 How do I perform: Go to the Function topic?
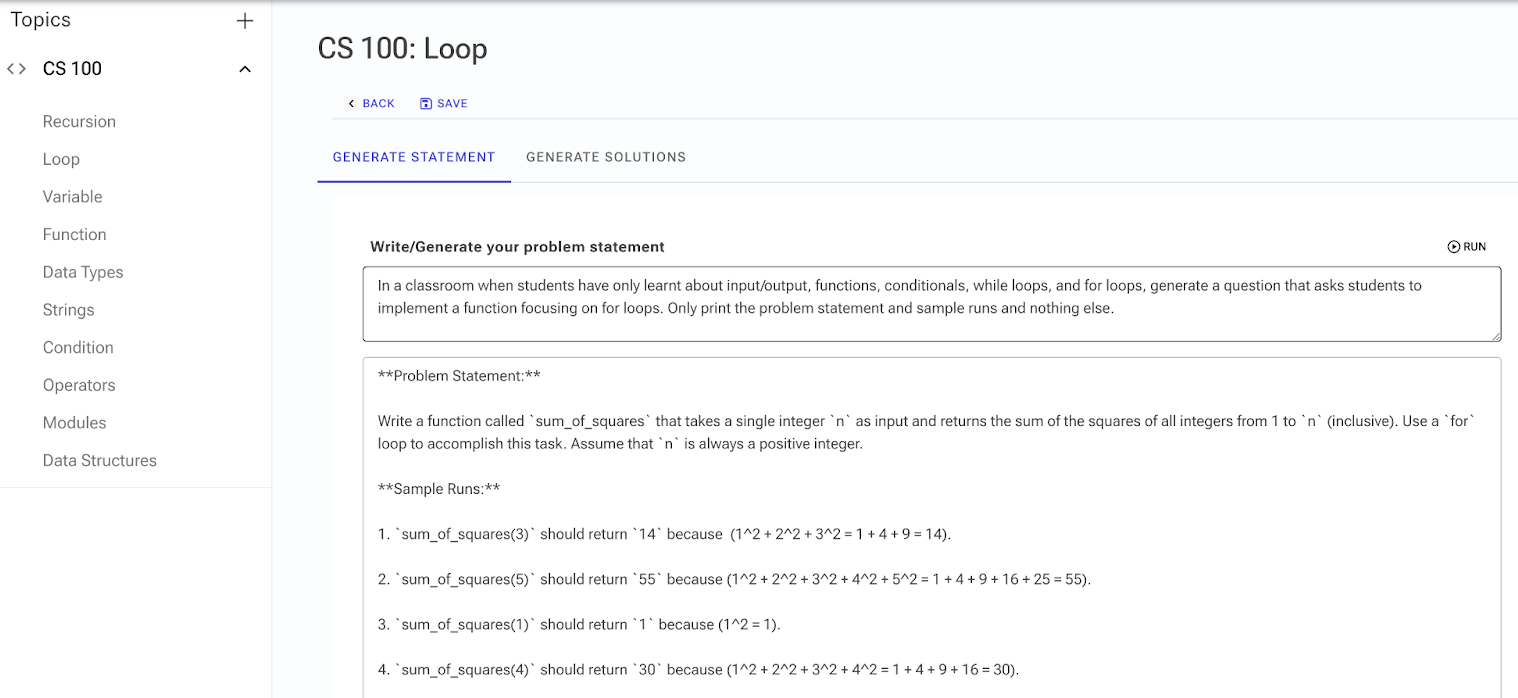pos(74,235)
